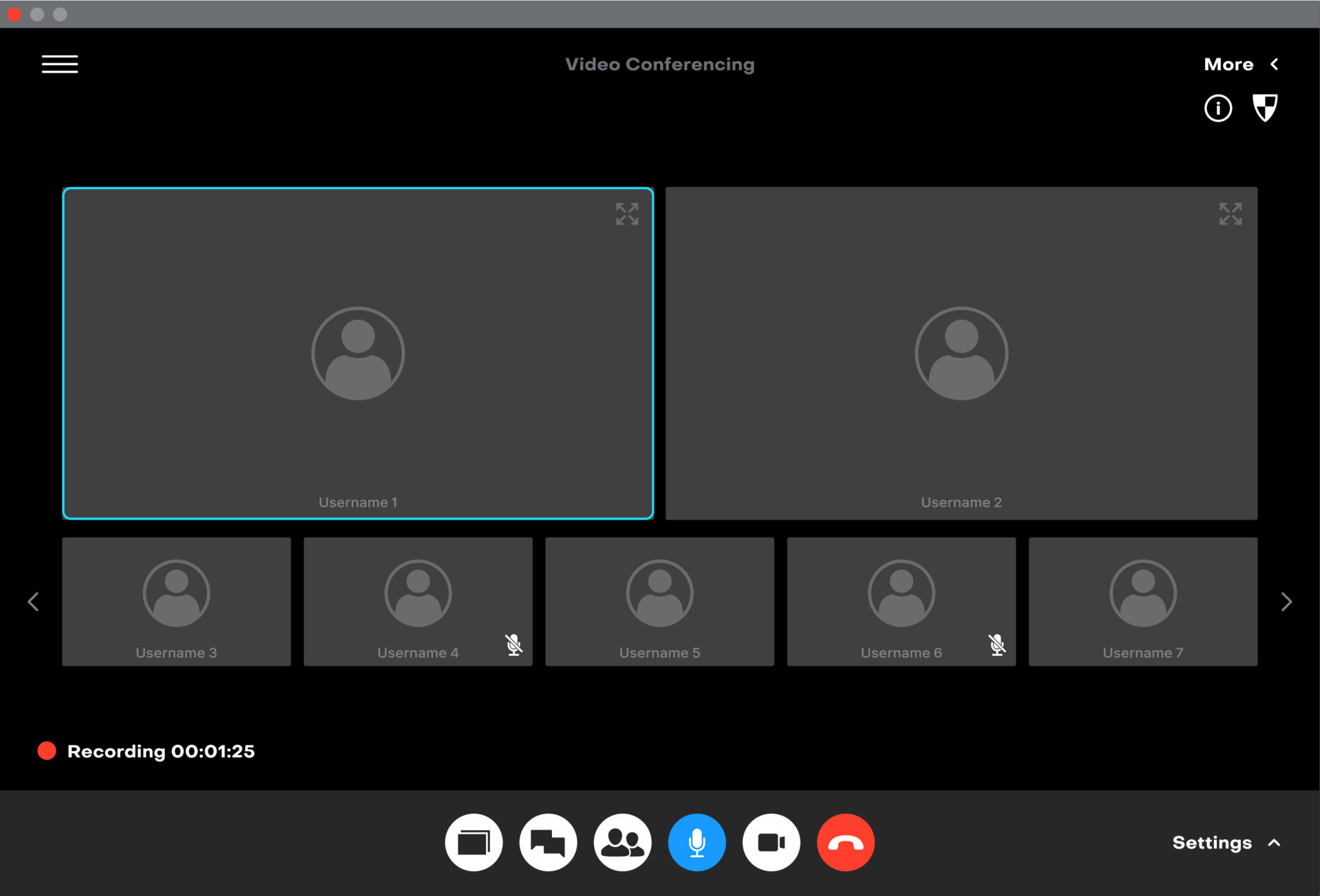This screenshot has height=896, width=1320.
Task: Click the Recording 00:01:25 timer text
Action: click(161, 751)
